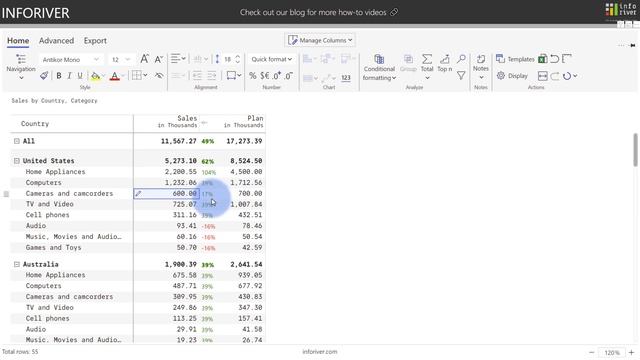Click the Audio 78.46 plan value
Screen dimensions: 640x360
(252, 226)
